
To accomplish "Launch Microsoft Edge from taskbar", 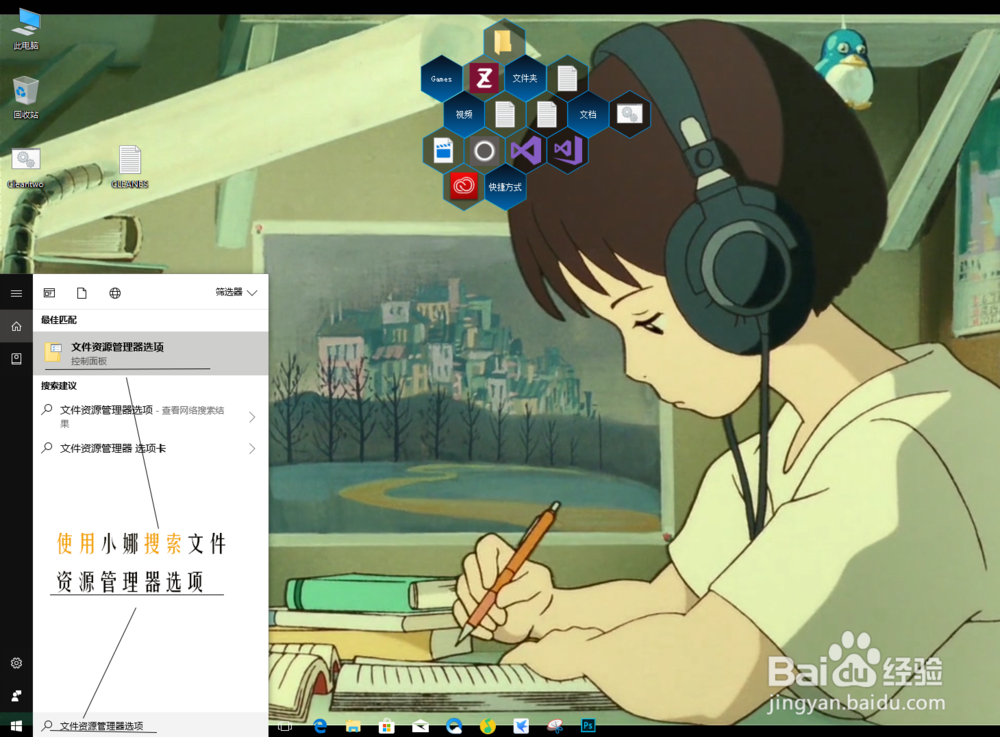I will pyautogui.click(x=320, y=726).
